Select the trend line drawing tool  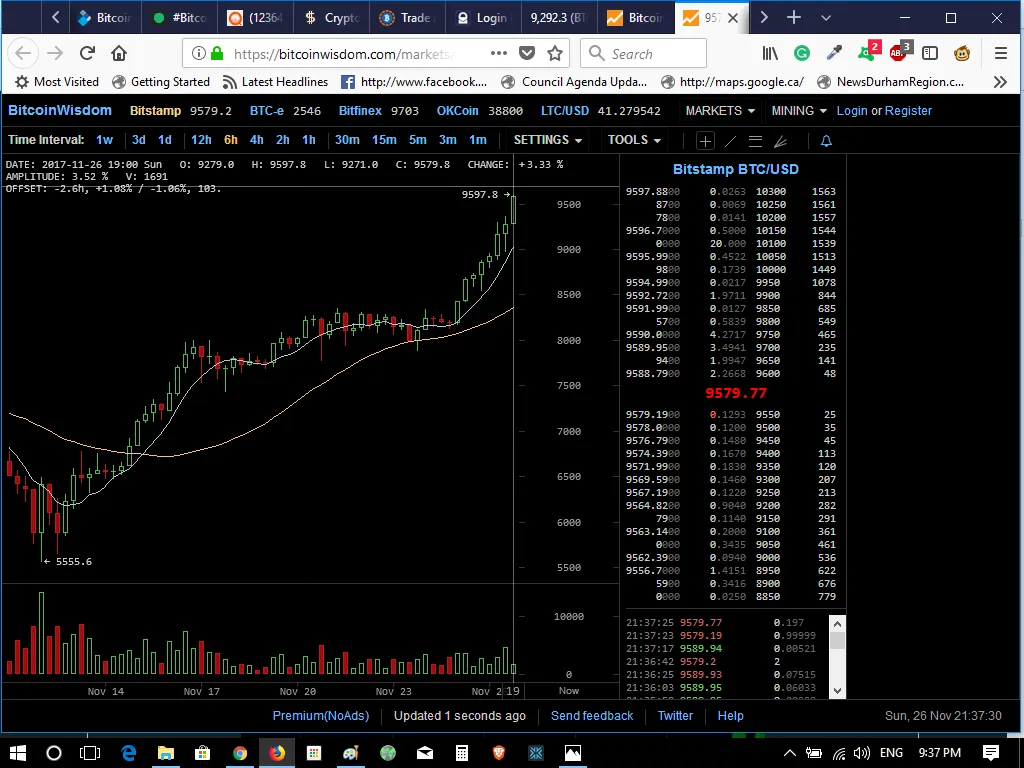click(x=730, y=140)
